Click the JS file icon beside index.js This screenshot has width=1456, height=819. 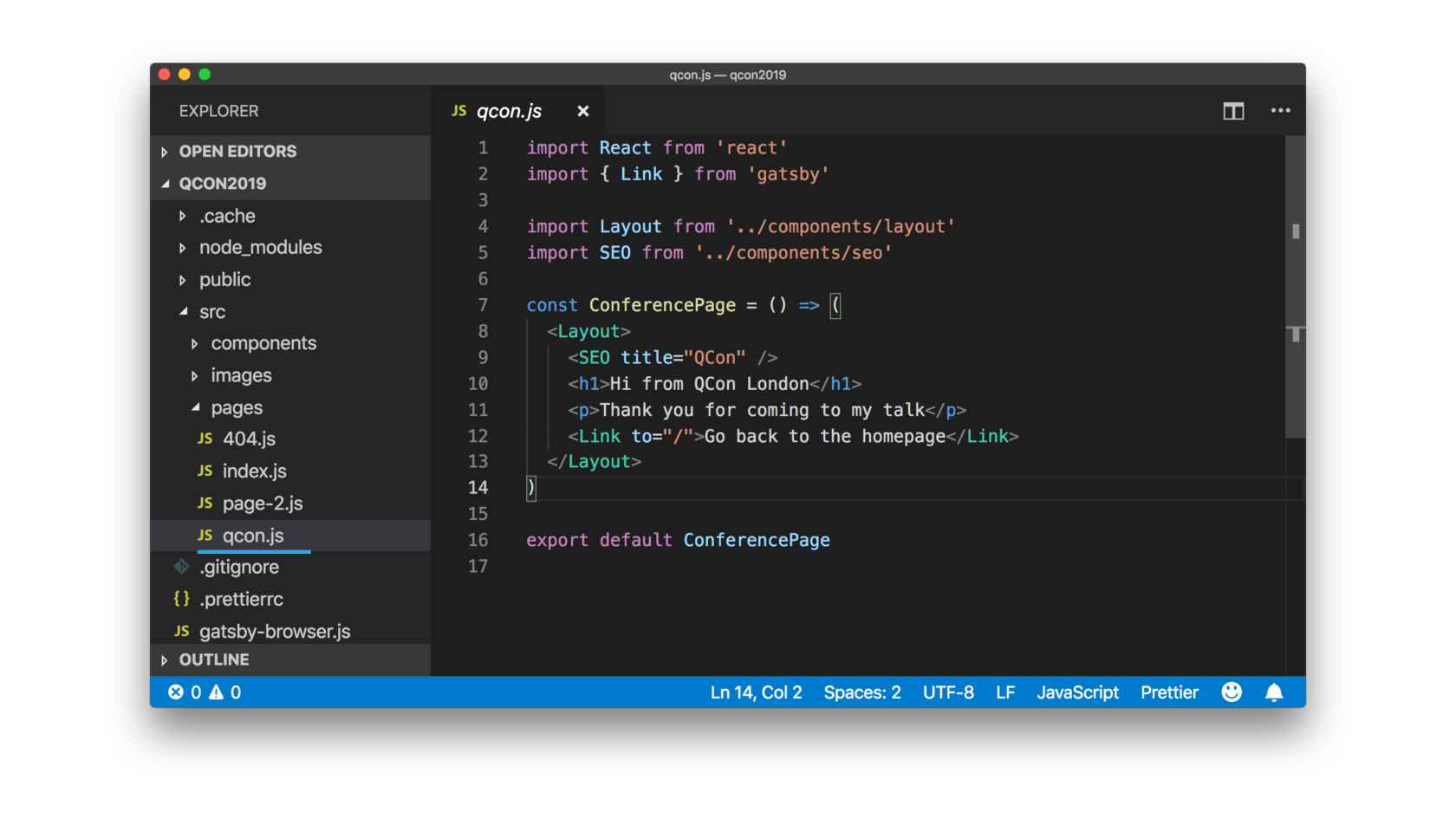(x=205, y=471)
